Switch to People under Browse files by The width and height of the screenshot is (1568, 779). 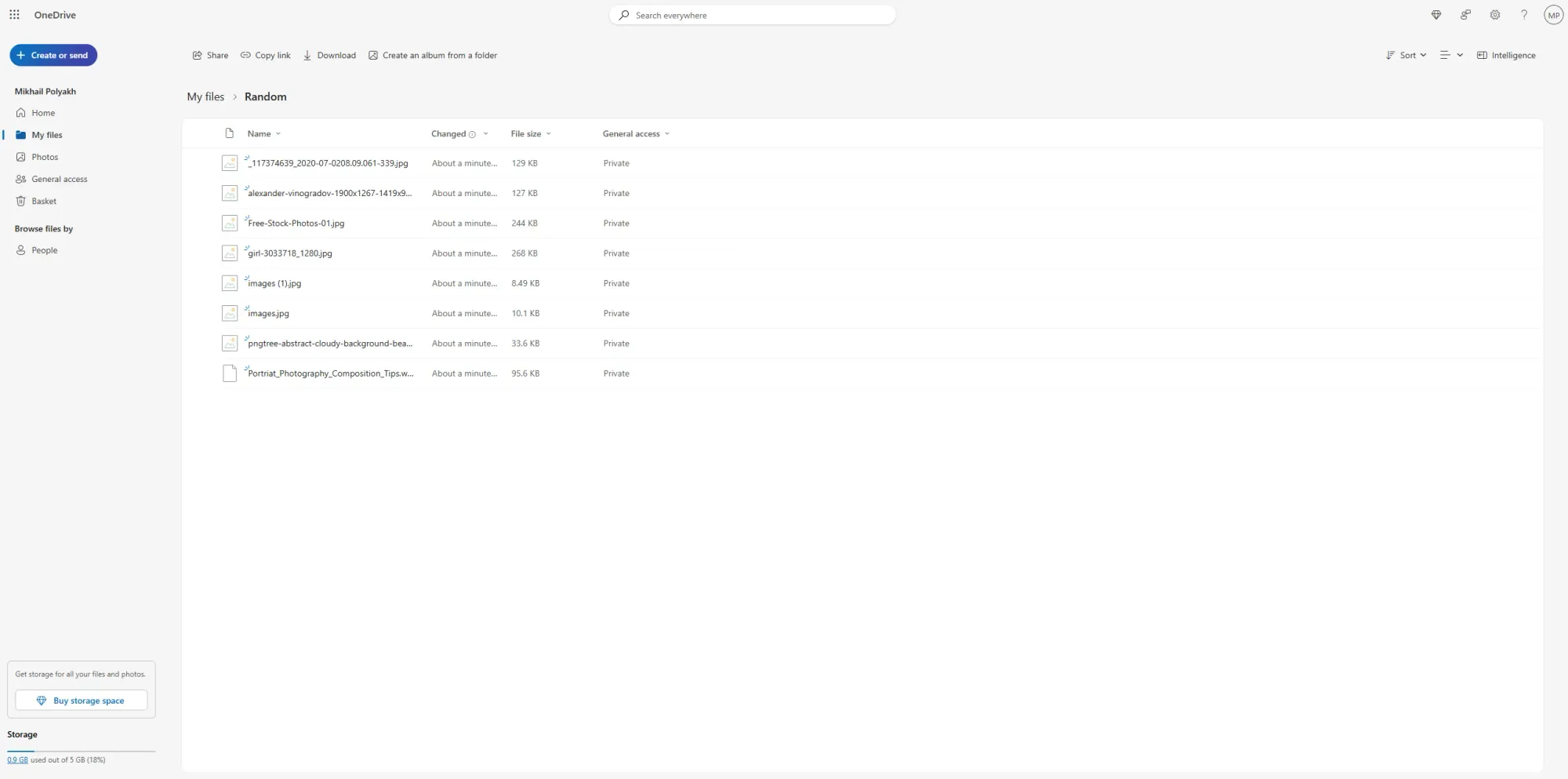[x=43, y=249]
